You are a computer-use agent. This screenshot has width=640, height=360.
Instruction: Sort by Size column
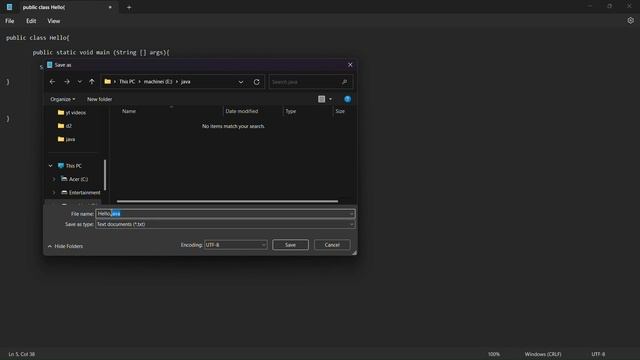(x=340, y=111)
